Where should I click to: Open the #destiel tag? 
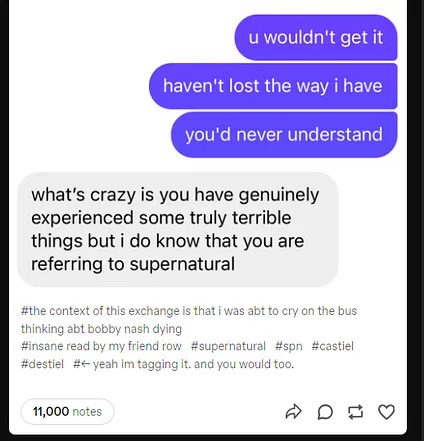[42, 364]
